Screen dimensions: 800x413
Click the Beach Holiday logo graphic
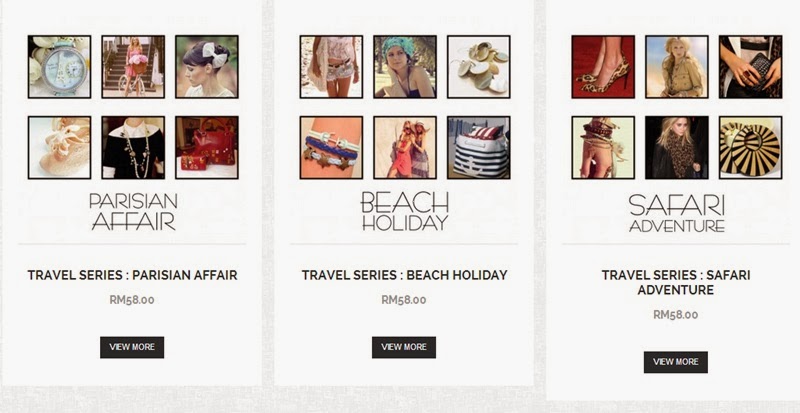click(x=405, y=211)
